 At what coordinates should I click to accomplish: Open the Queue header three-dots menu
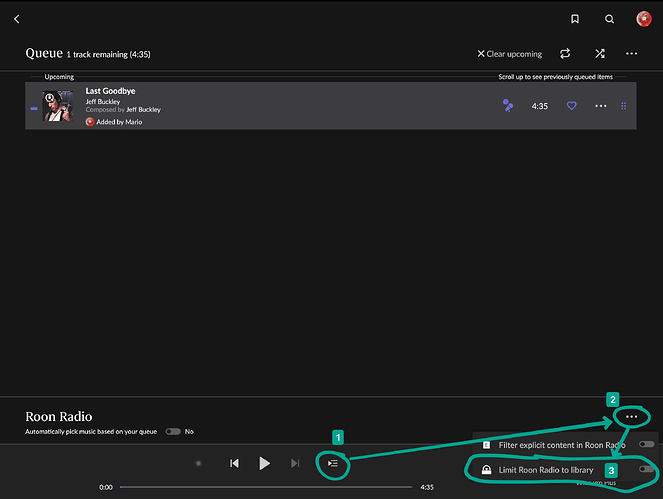(x=631, y=54)
